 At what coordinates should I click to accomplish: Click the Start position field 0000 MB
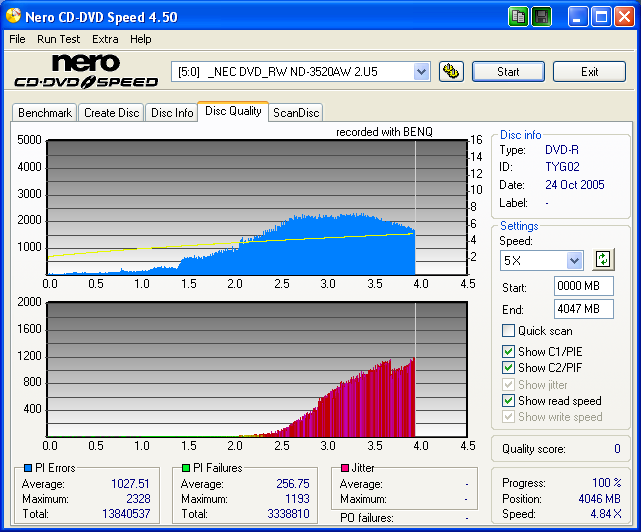[584, 286]
